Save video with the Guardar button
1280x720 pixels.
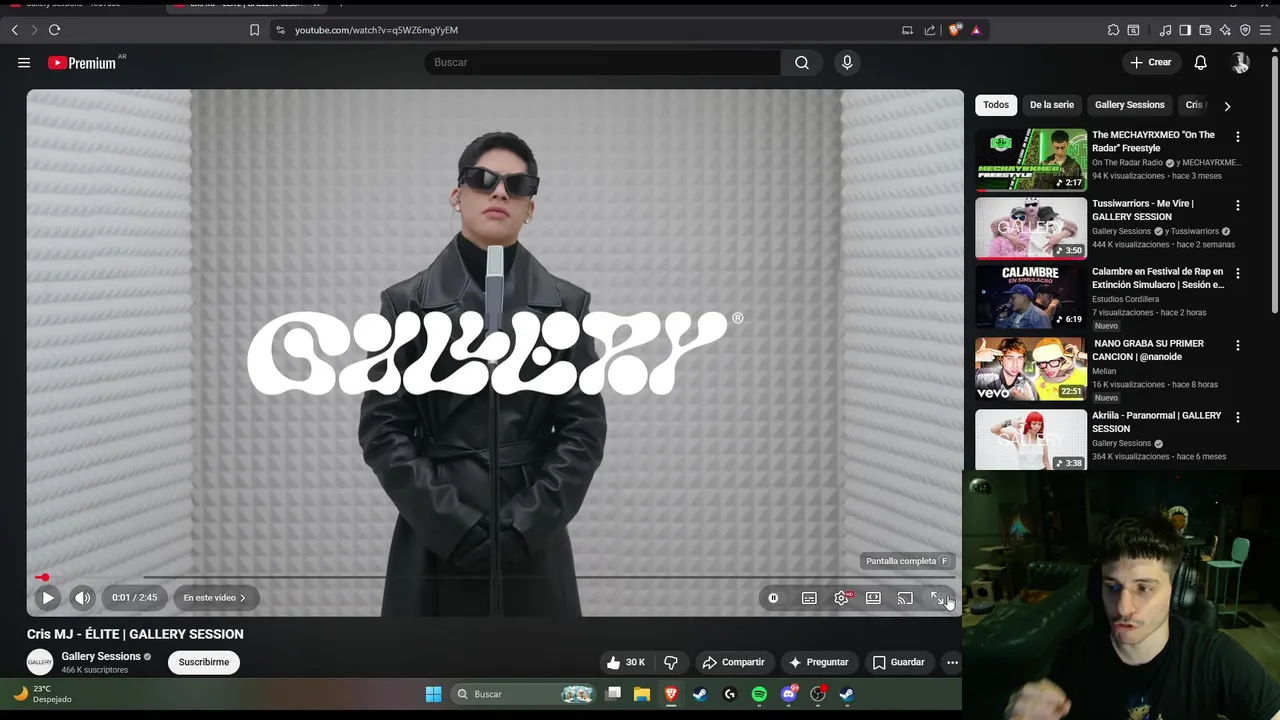point(898,662)
